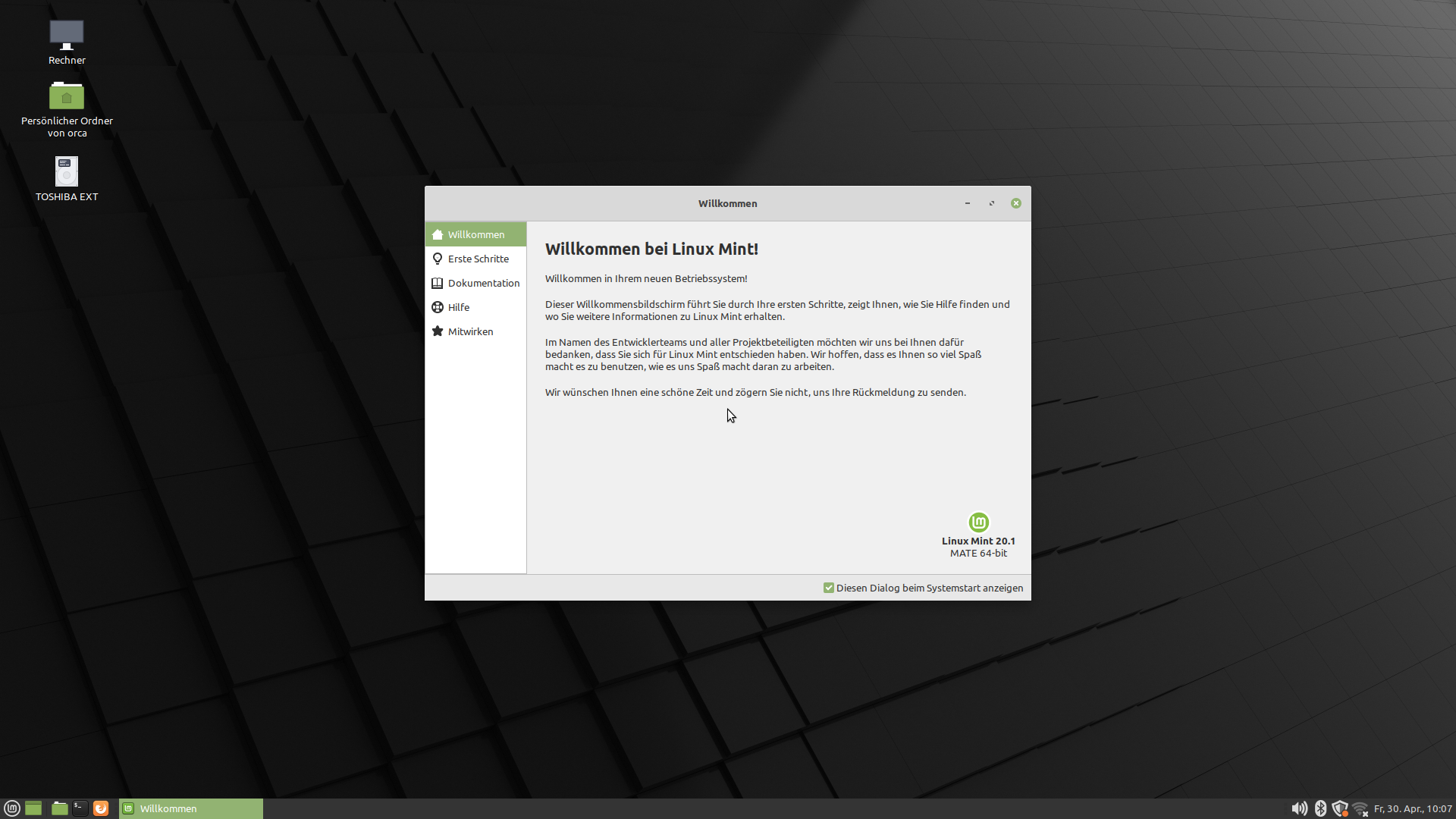
Task: Click the Linux Mint logo above version text
Action: 978,522
